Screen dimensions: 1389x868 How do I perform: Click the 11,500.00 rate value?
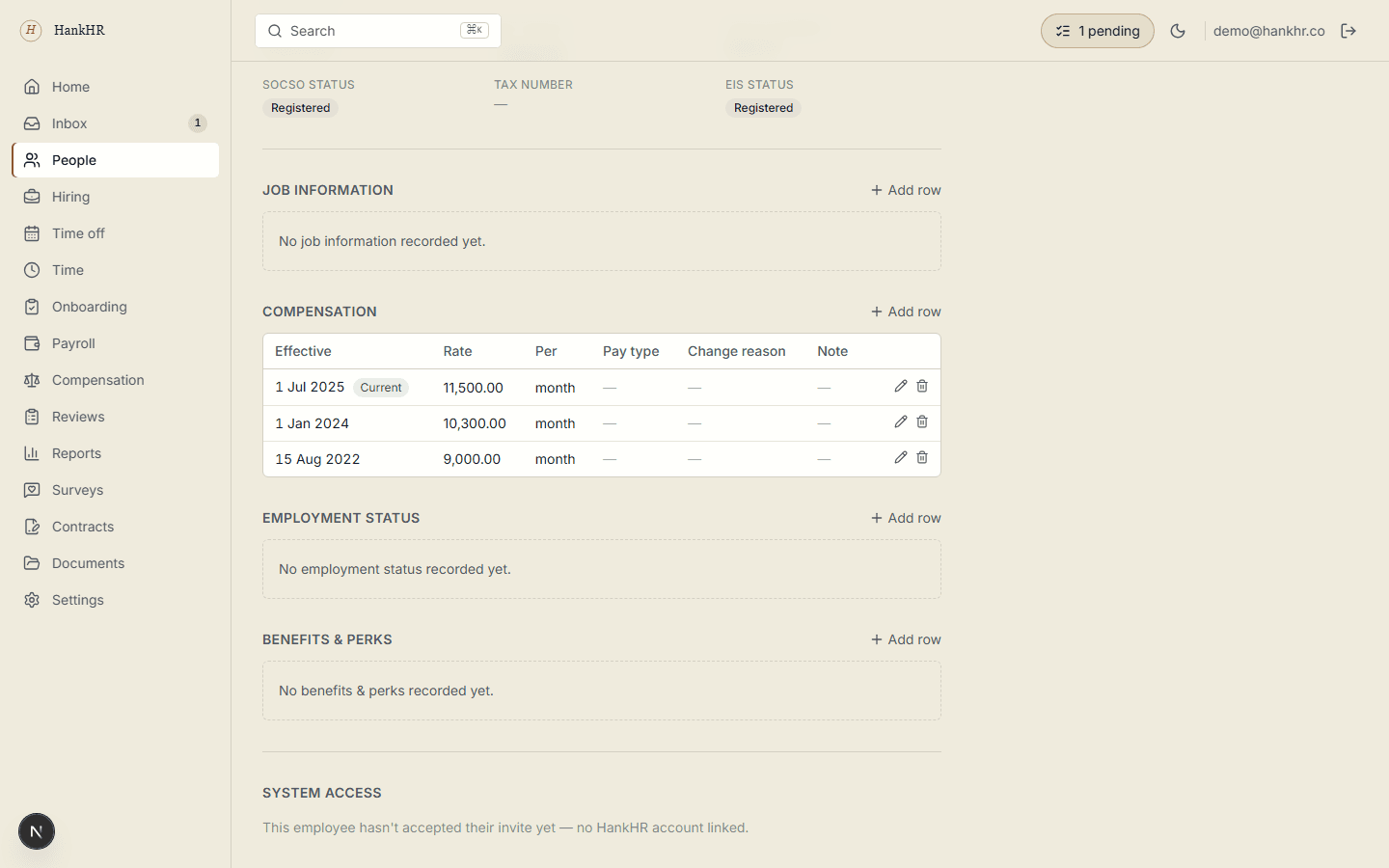pos(474,388)
